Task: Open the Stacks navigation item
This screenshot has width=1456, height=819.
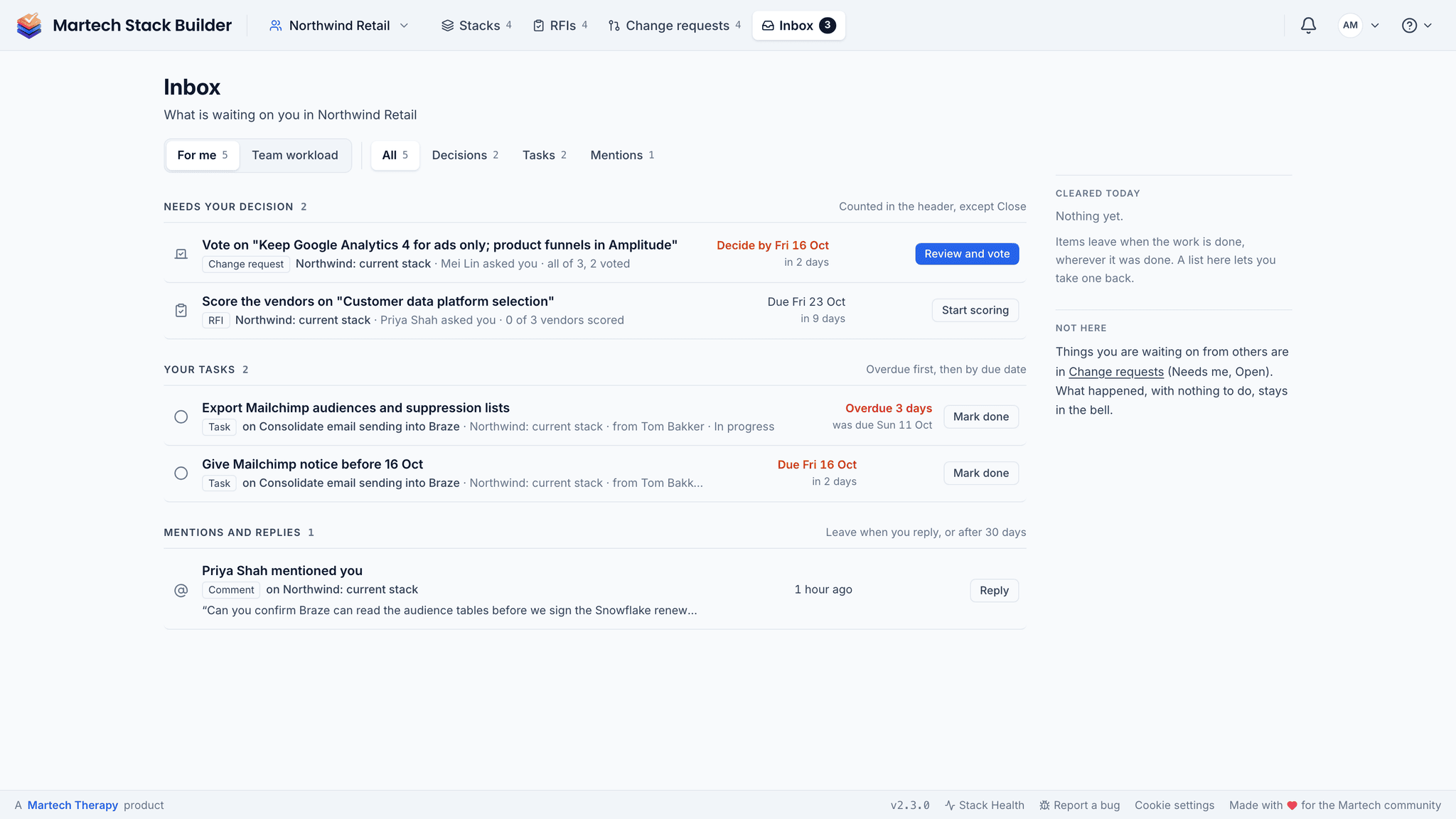Action: pyautogui.click(x=476, y=26)
